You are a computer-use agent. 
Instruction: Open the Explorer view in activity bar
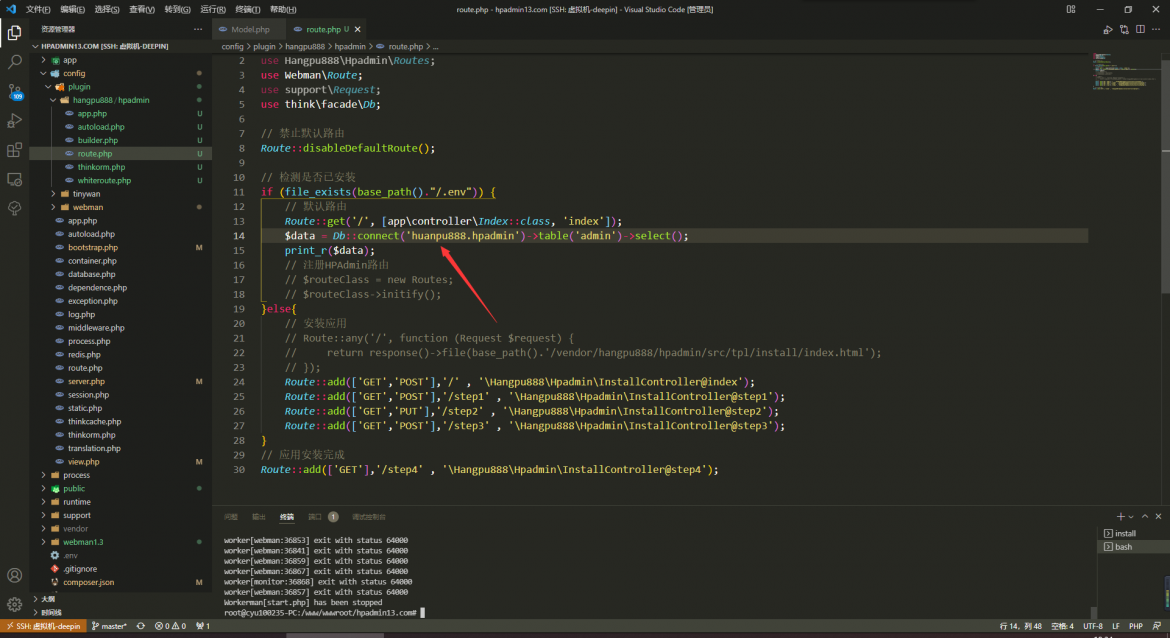point(14,33)
